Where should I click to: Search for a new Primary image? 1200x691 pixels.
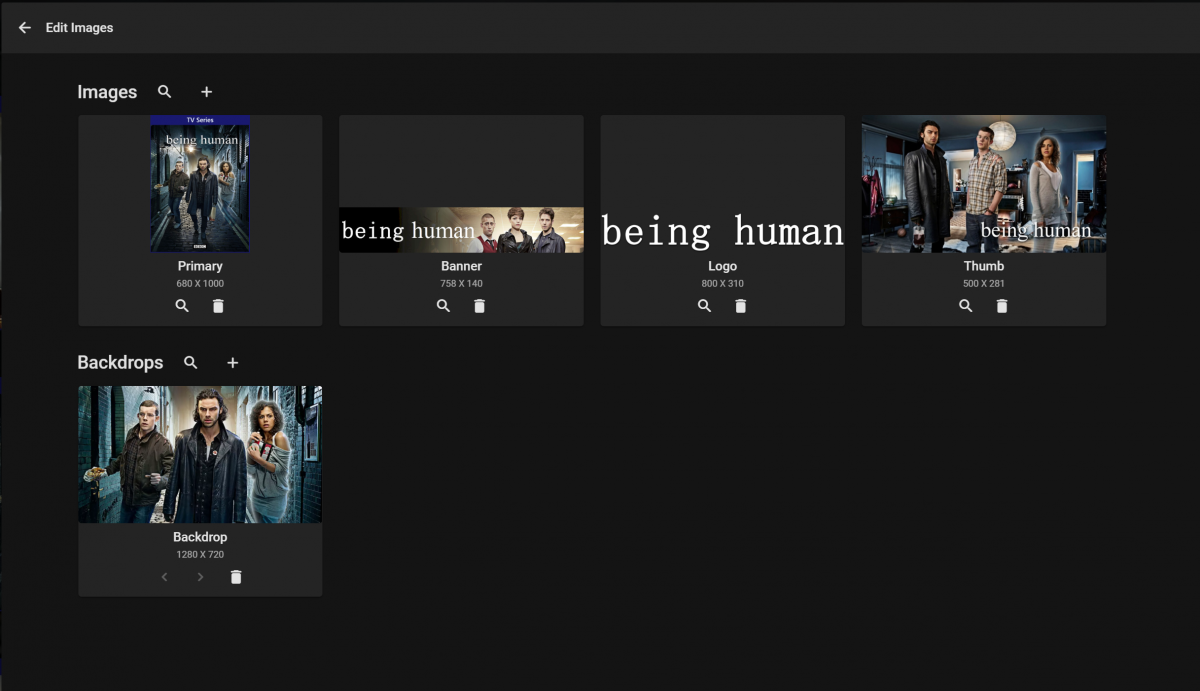182,306
